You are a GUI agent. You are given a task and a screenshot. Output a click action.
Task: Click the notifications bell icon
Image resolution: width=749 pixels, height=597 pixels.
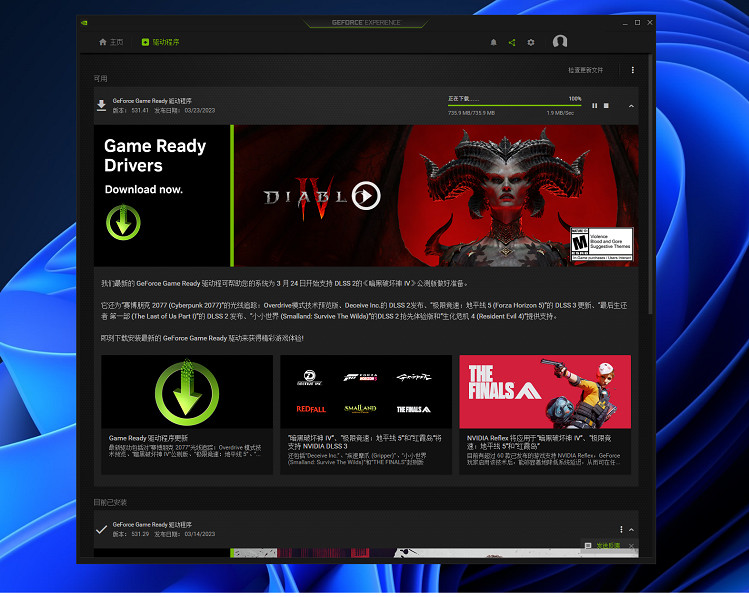[493, 42]
